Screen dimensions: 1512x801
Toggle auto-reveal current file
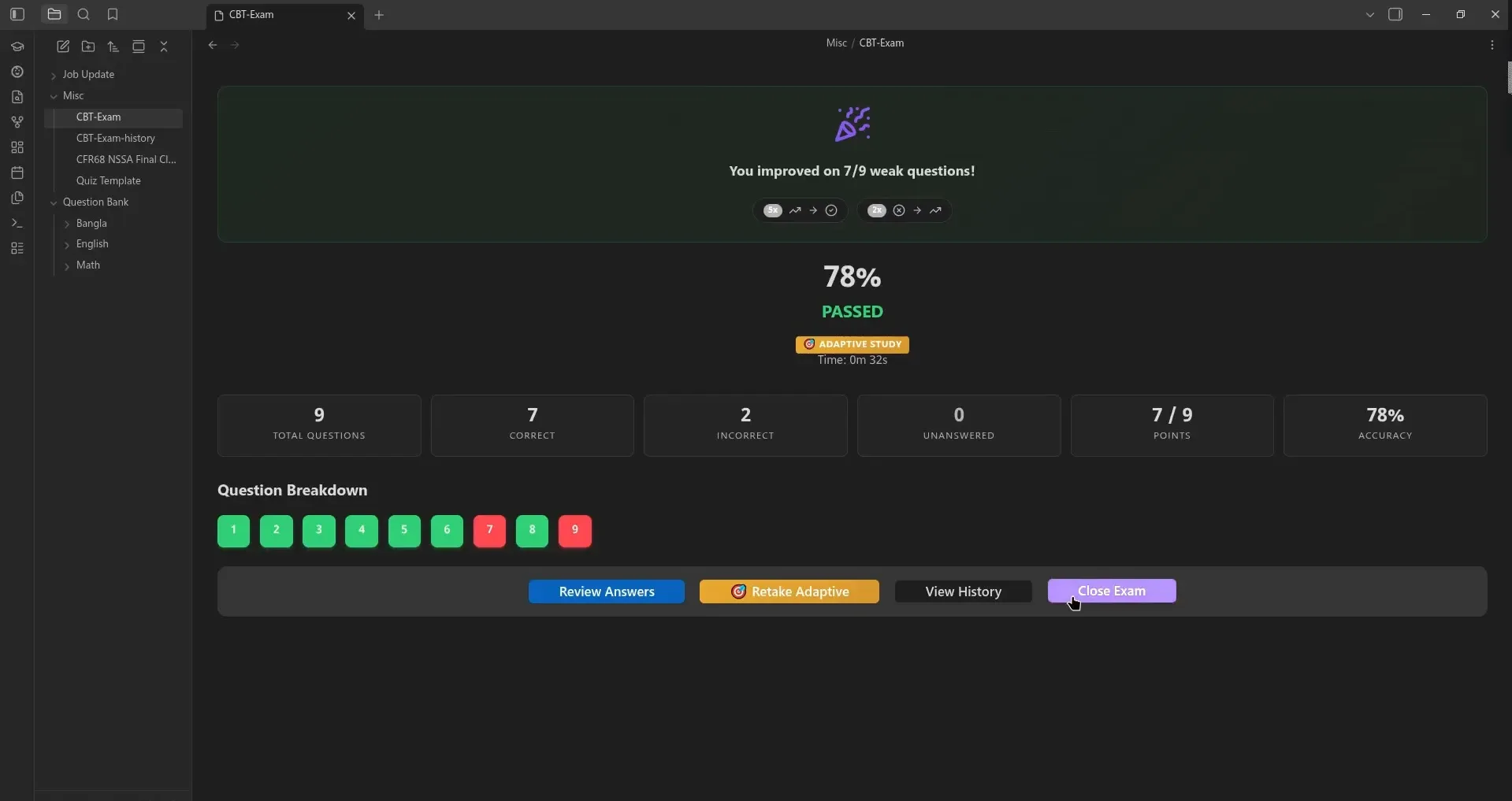pos(139,46)
